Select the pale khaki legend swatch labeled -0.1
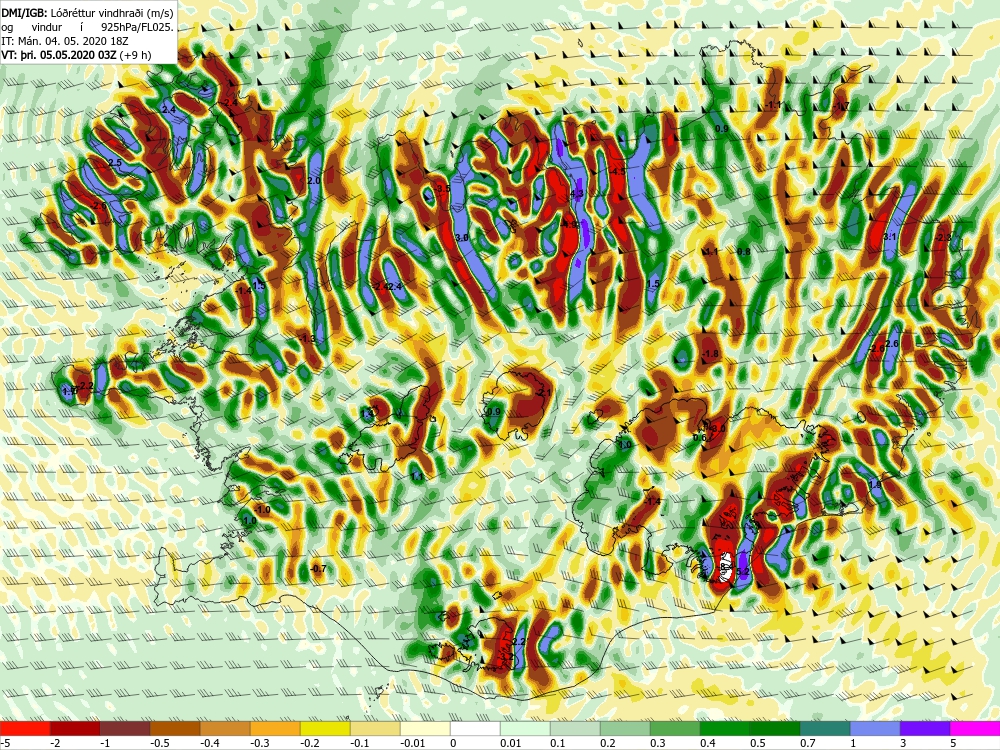 [x=375, y=728]
